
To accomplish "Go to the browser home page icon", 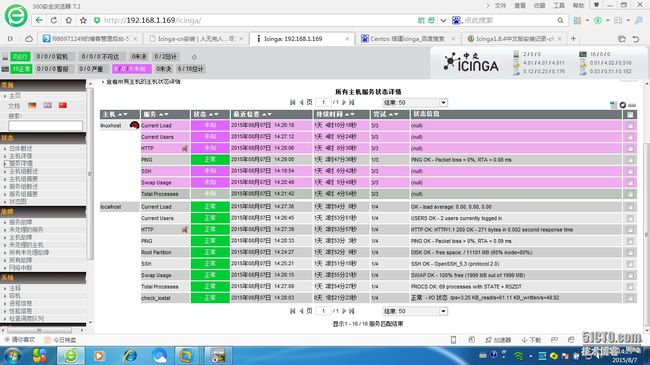I will tap(68, 20).
